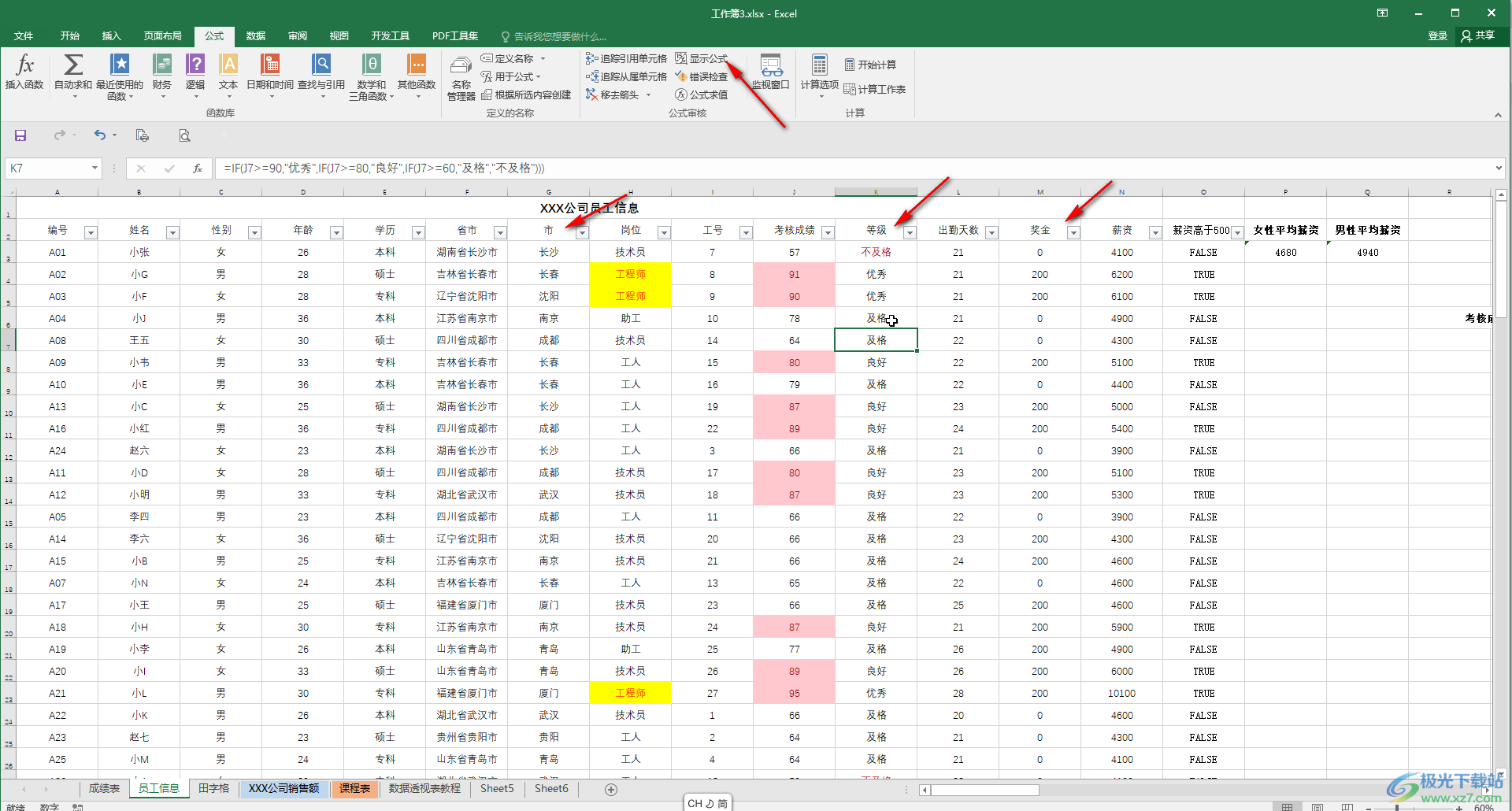Switch to the 开始 (Home) ribbon tab
Viewport: 1512px width, 811px height.
pos(70,36)
